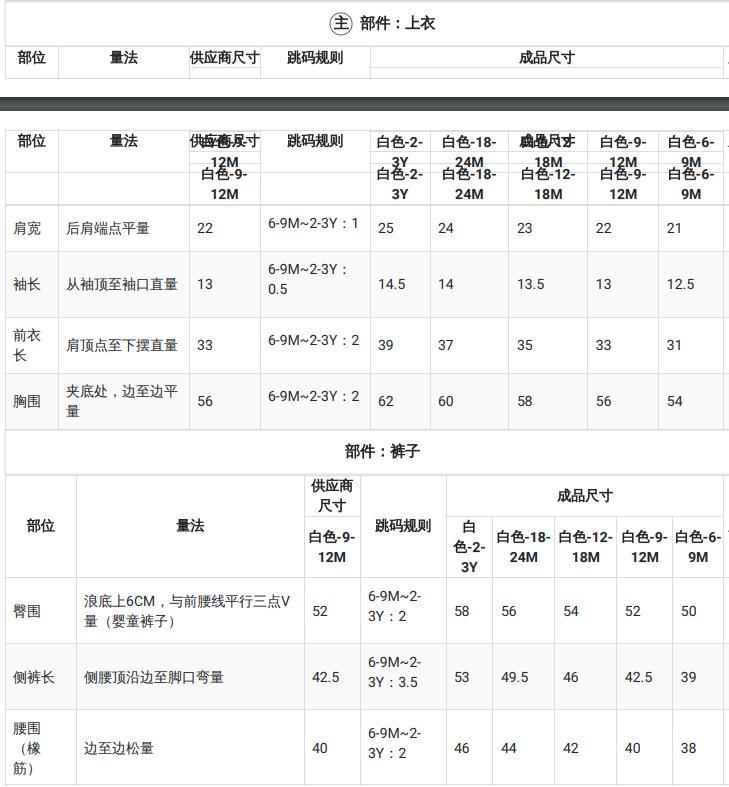This screenshot has width=729, height=787.
Task: Select the 14.5 sleeve length value
Action: (391, 284)
